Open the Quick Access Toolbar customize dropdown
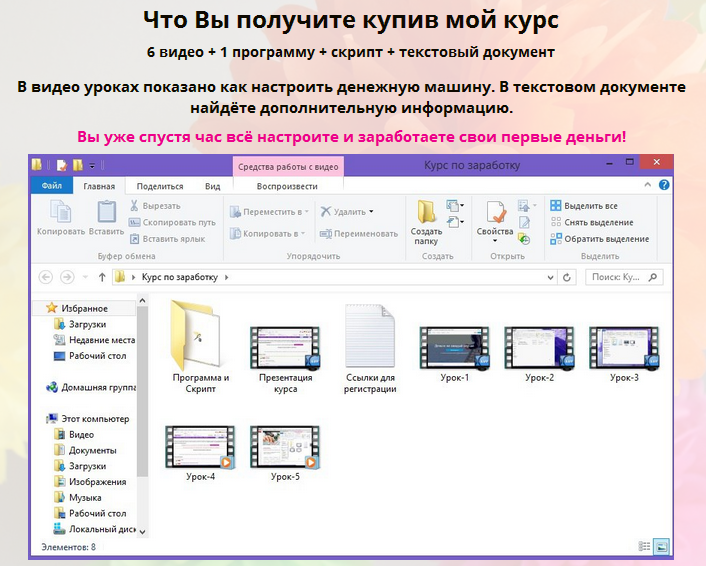 pyautogui.click(x=92, y=166)
